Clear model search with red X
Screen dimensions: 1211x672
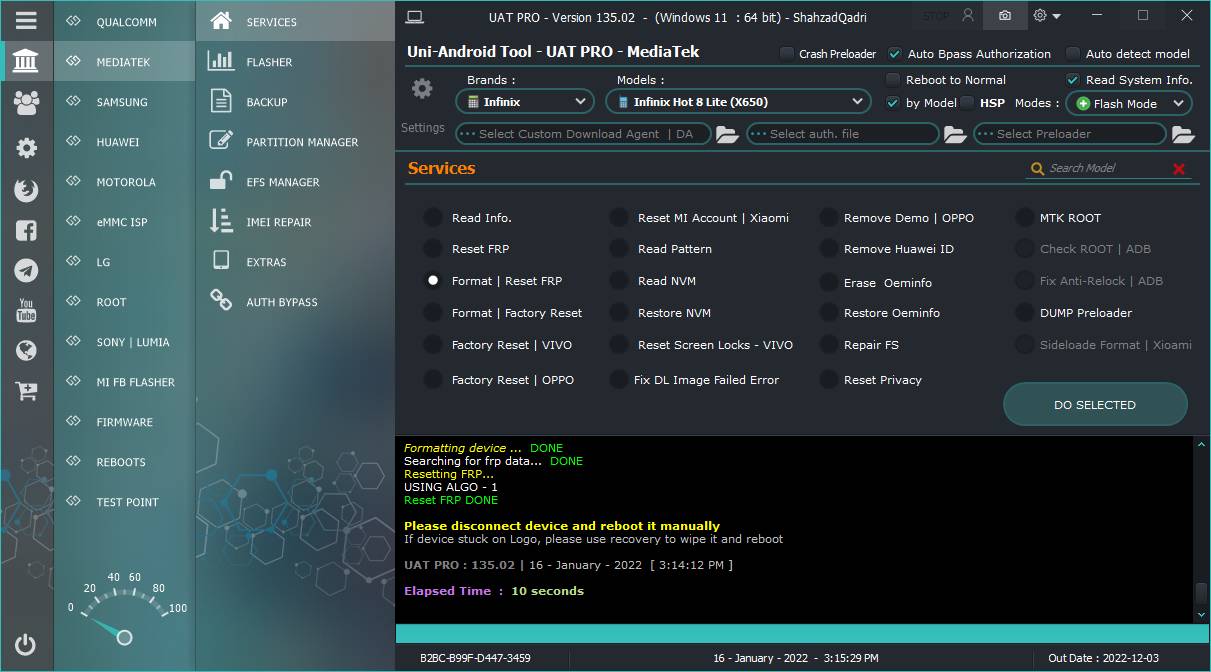1179,169
